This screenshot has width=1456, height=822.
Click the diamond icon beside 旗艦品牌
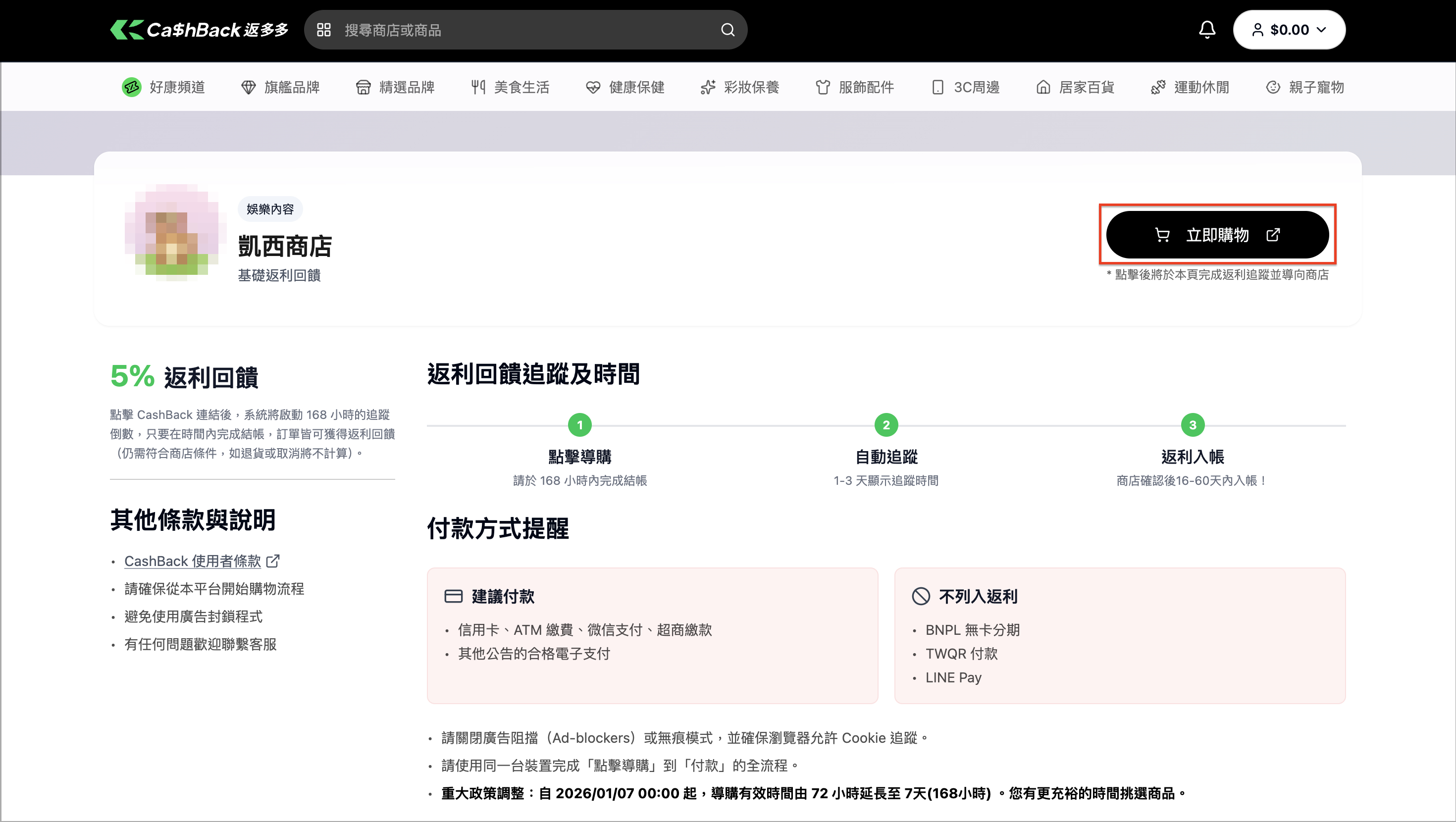click(248, 87)
